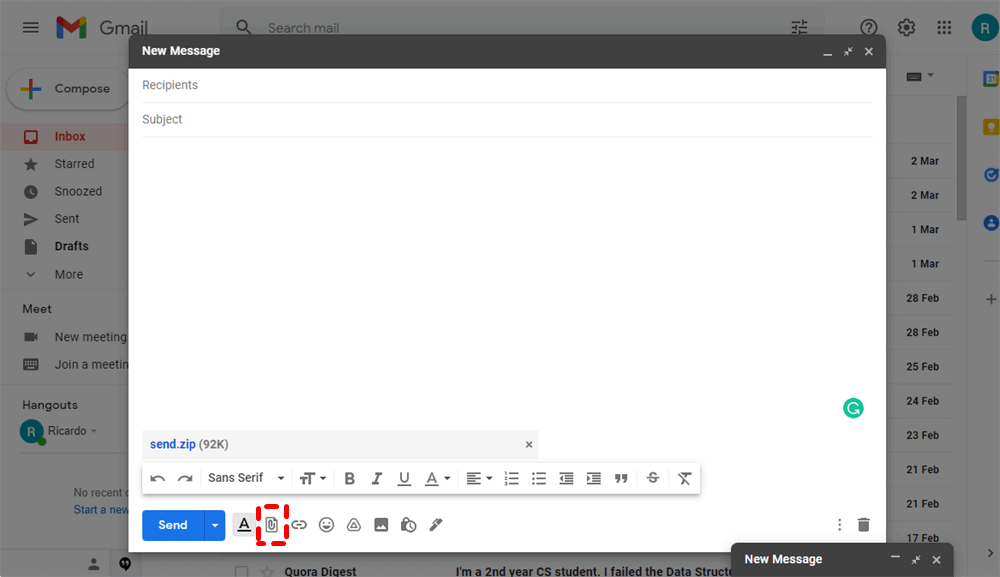Toggle Underline formatting
Screen dimensions: 1000x577
coord(404,479)
